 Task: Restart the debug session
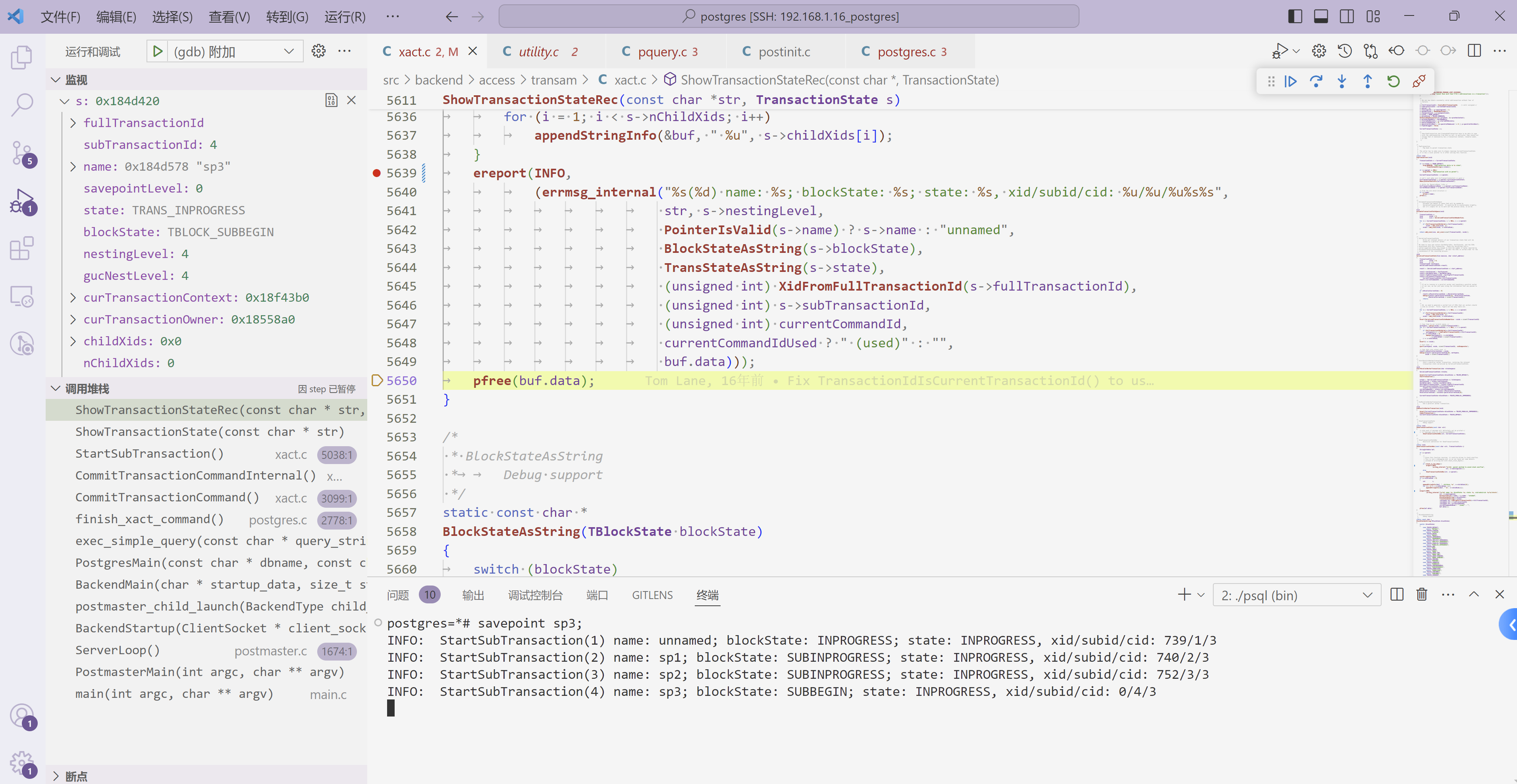point(1394,81)
